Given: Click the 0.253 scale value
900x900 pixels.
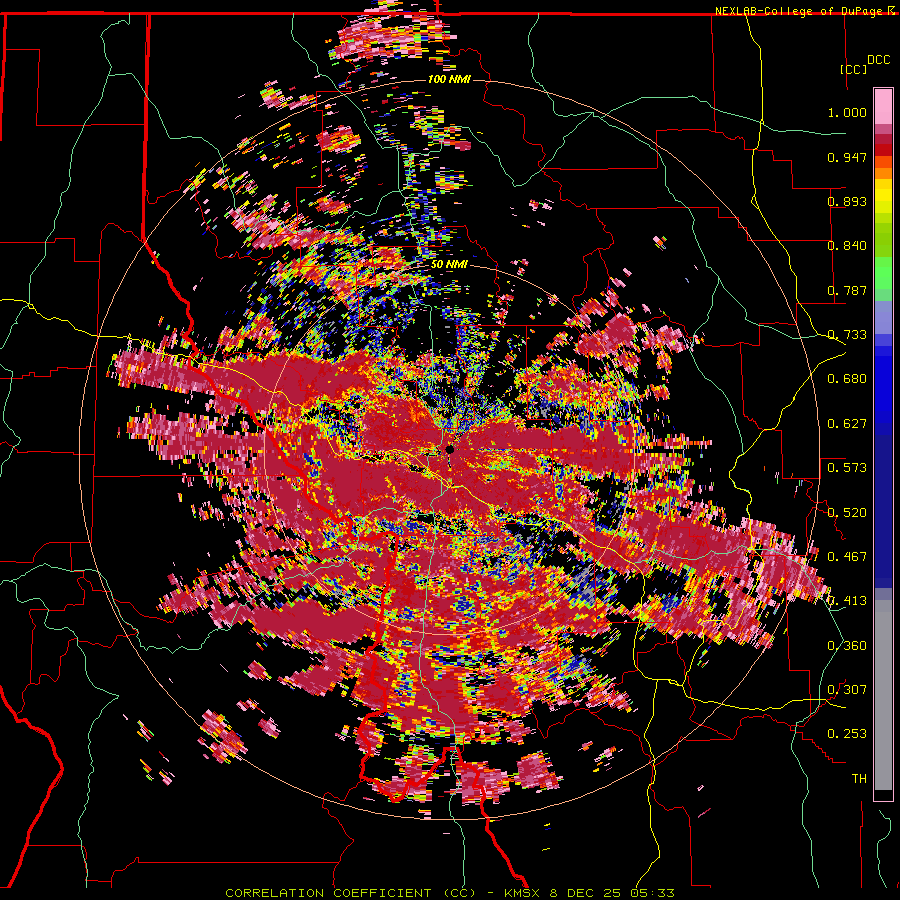Looking at the screenshot, I should (847, 734).
